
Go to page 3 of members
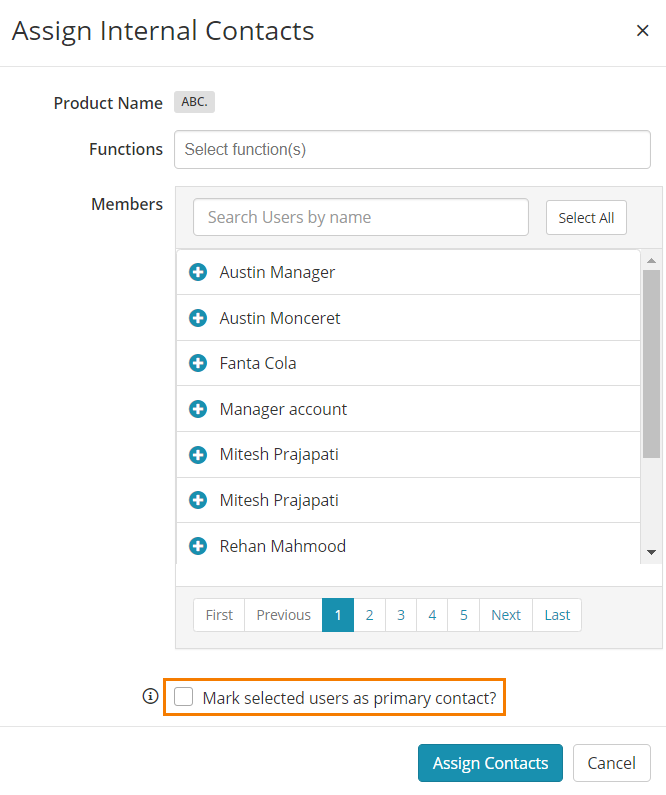coord(401,615)
